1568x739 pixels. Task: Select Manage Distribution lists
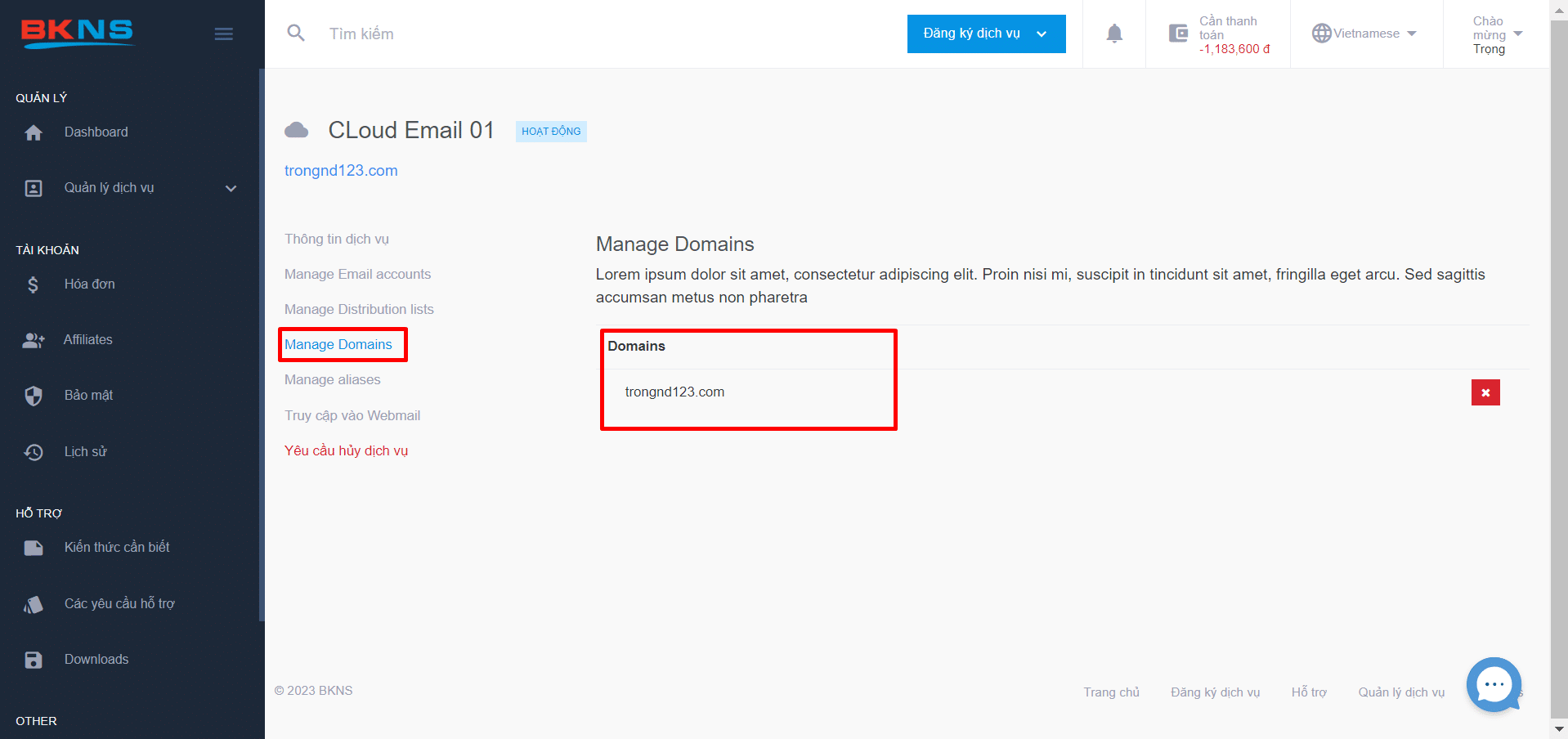359,309
